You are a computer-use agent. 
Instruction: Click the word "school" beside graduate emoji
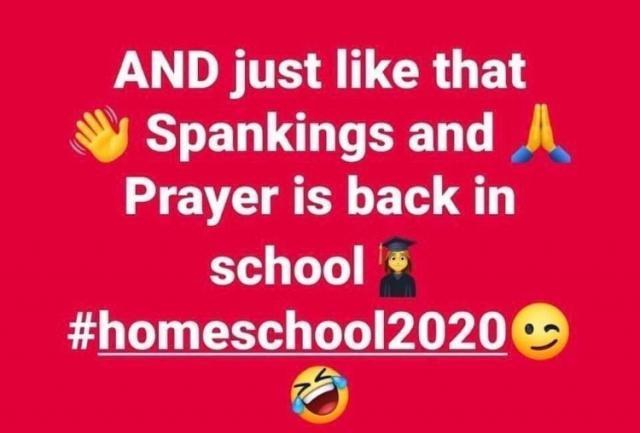tap(287, 266)
